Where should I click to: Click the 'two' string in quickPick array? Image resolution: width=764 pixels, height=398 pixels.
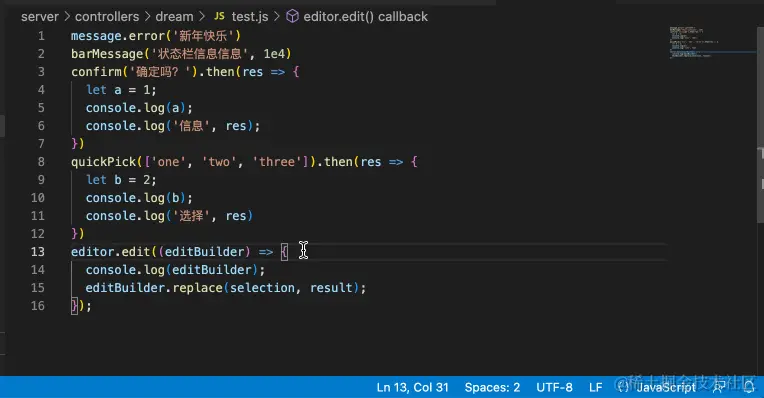(x=219, y=162)
